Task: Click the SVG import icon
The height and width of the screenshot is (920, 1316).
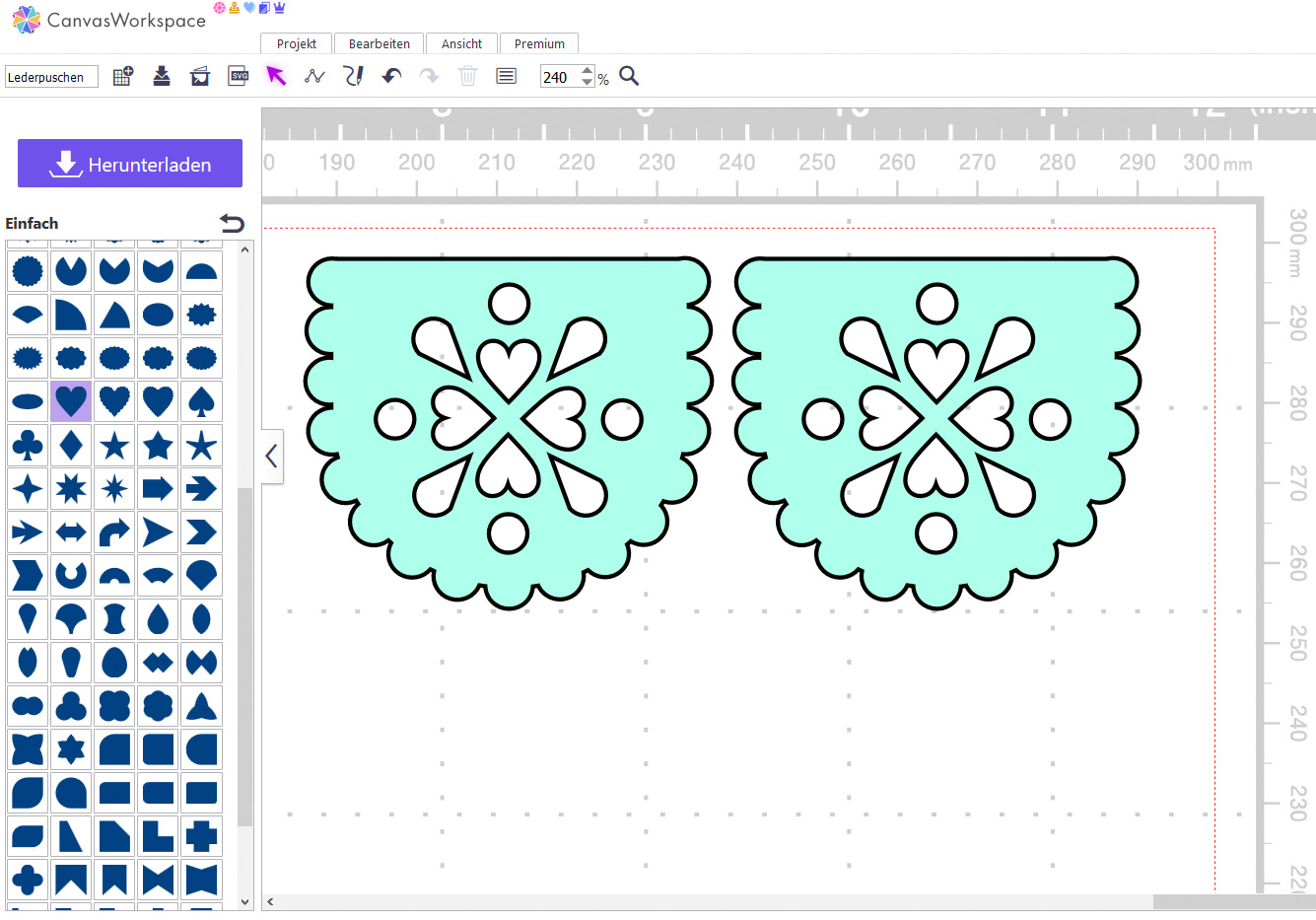Action: tap(239, 76)
